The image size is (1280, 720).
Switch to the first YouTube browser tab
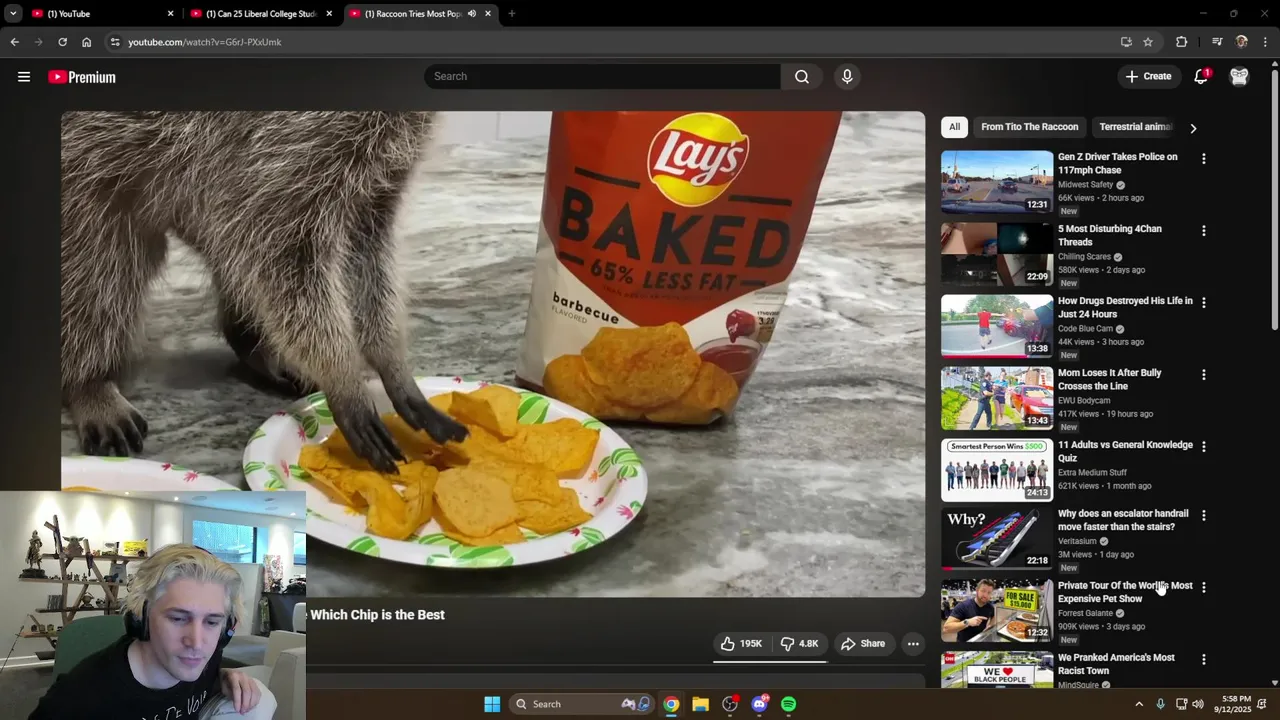click(100, 14)
